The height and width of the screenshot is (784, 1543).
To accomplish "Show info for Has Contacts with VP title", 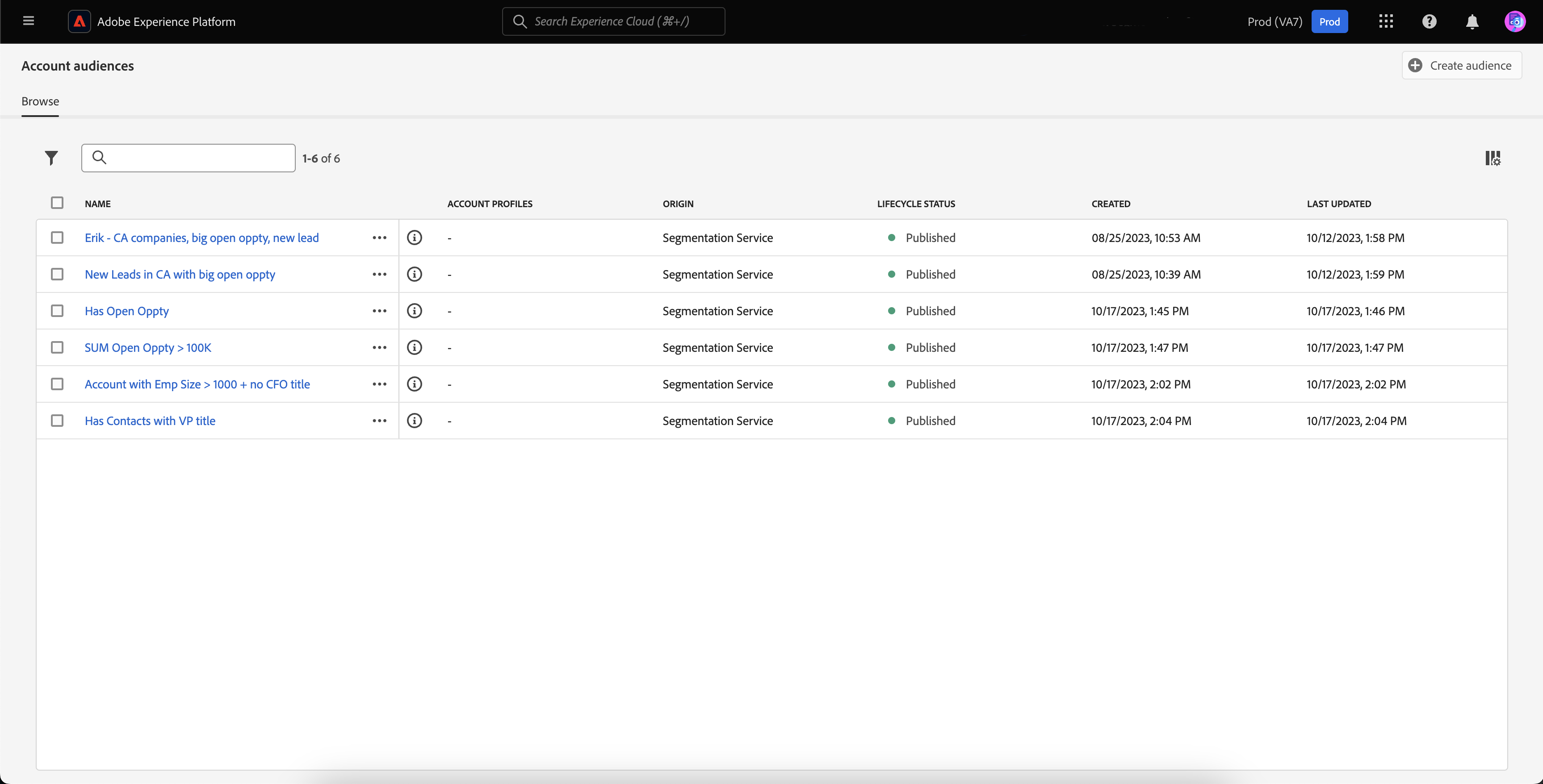I will [414, 421].
